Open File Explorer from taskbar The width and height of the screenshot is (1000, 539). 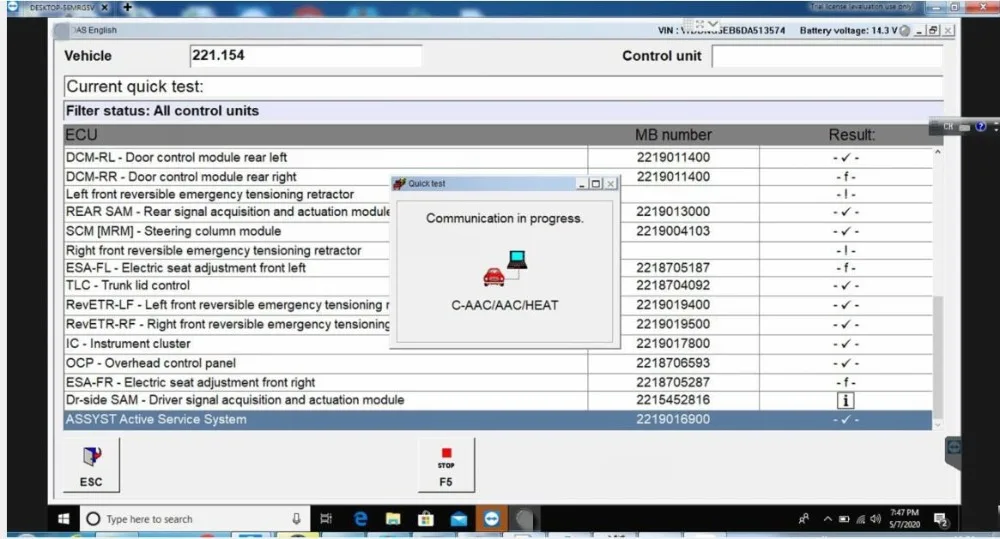393,519
